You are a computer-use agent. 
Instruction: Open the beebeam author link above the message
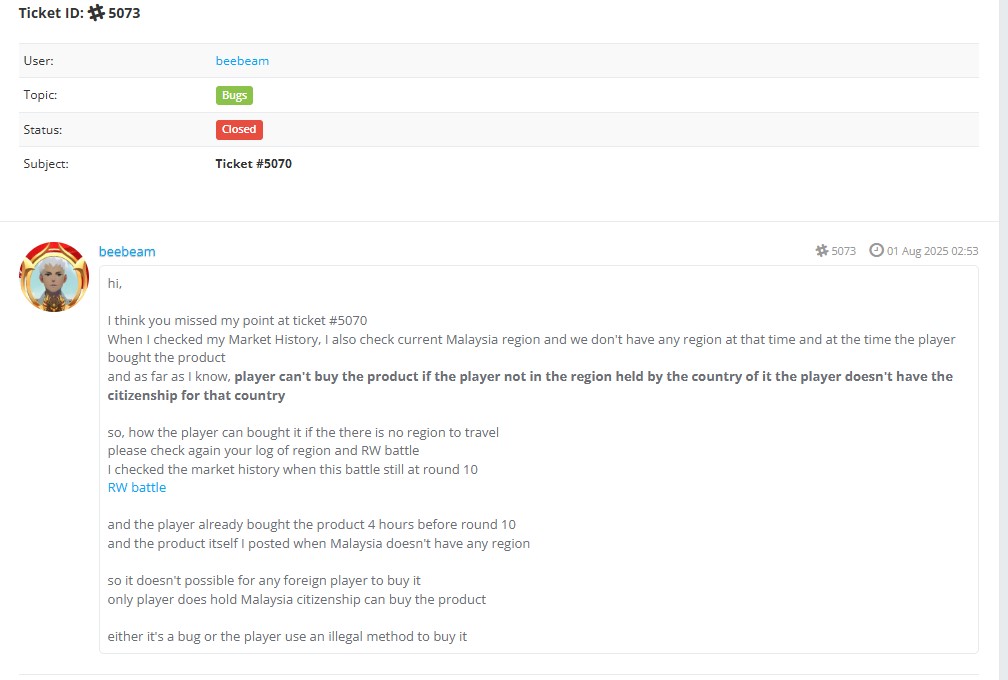pos(127,251)
